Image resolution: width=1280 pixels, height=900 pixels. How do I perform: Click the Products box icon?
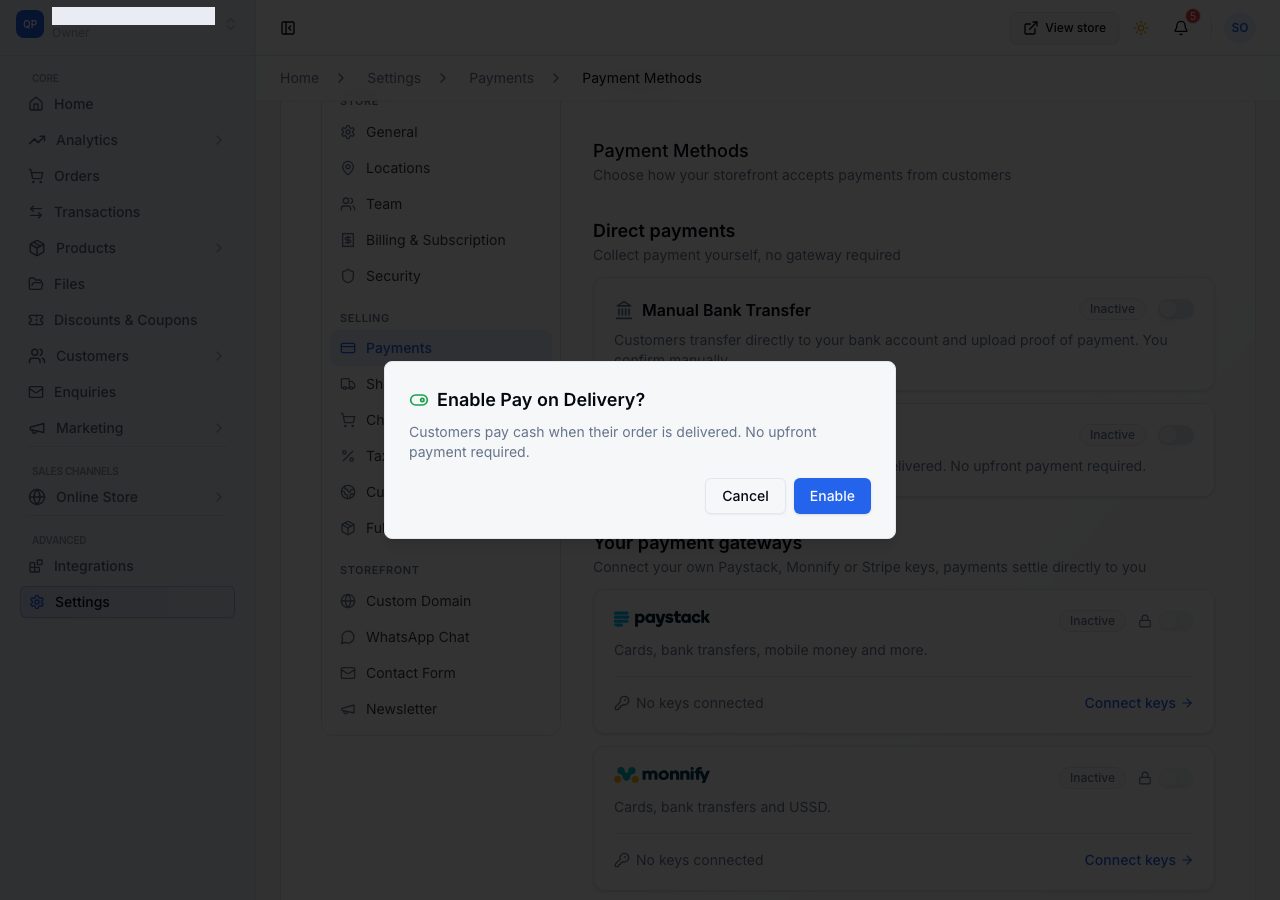pyautogui.click(x=37, y=248)
